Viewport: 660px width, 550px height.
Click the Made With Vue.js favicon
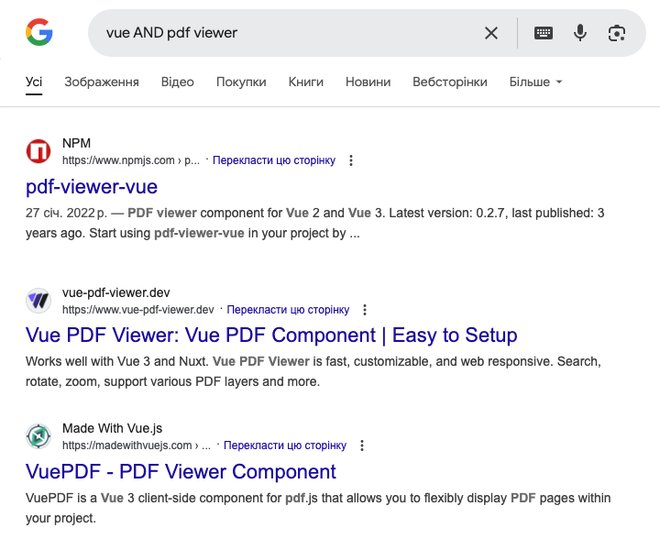click(38, 436)
